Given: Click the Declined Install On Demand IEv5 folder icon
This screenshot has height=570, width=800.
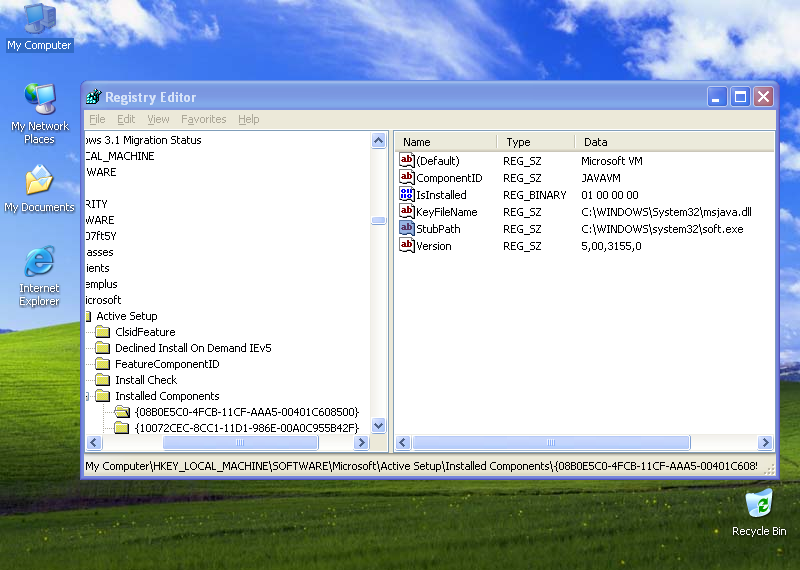Looking at the screenshot, I should tap(103, 348).
